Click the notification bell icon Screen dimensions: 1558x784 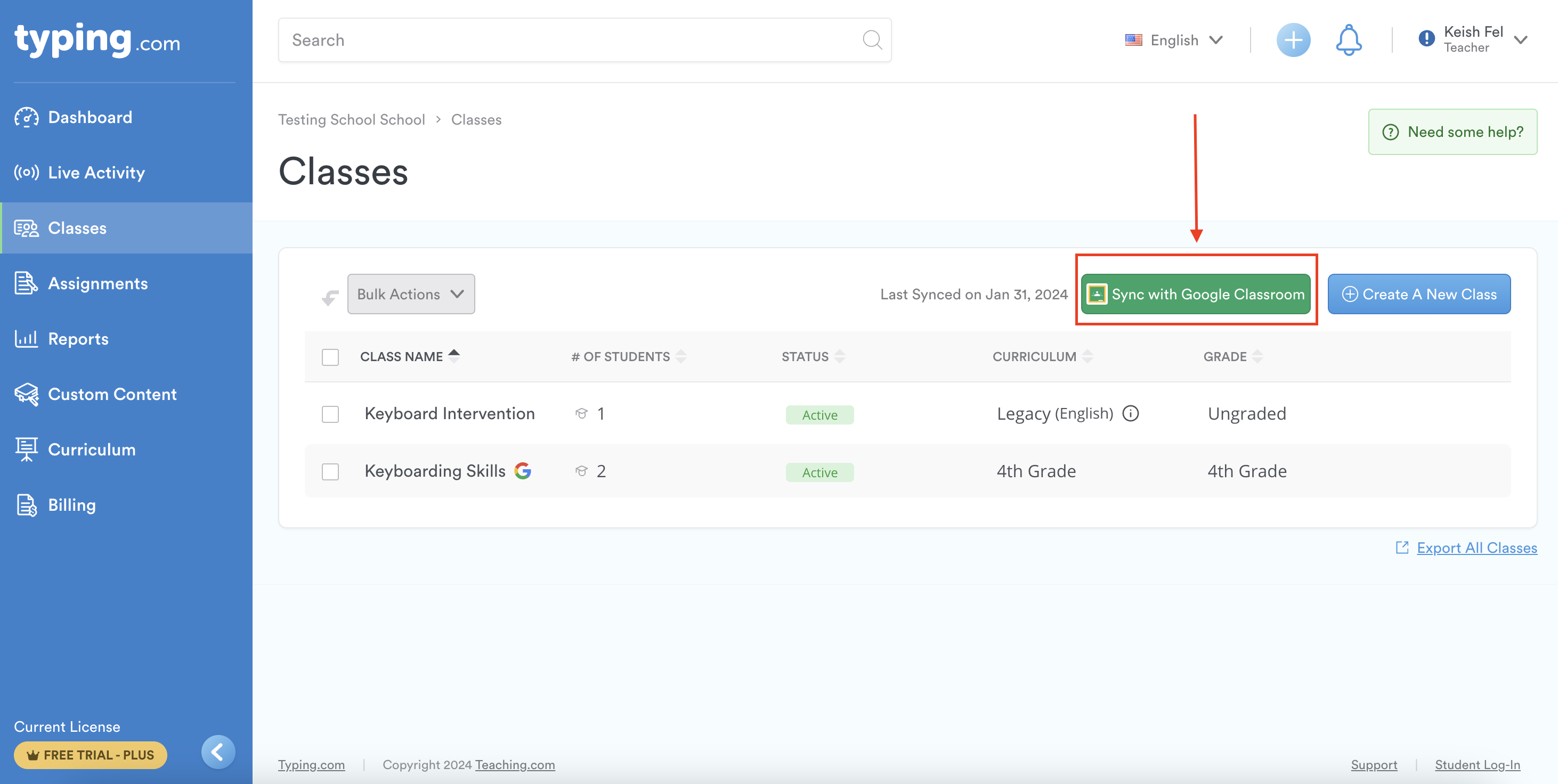(1348, 40)
